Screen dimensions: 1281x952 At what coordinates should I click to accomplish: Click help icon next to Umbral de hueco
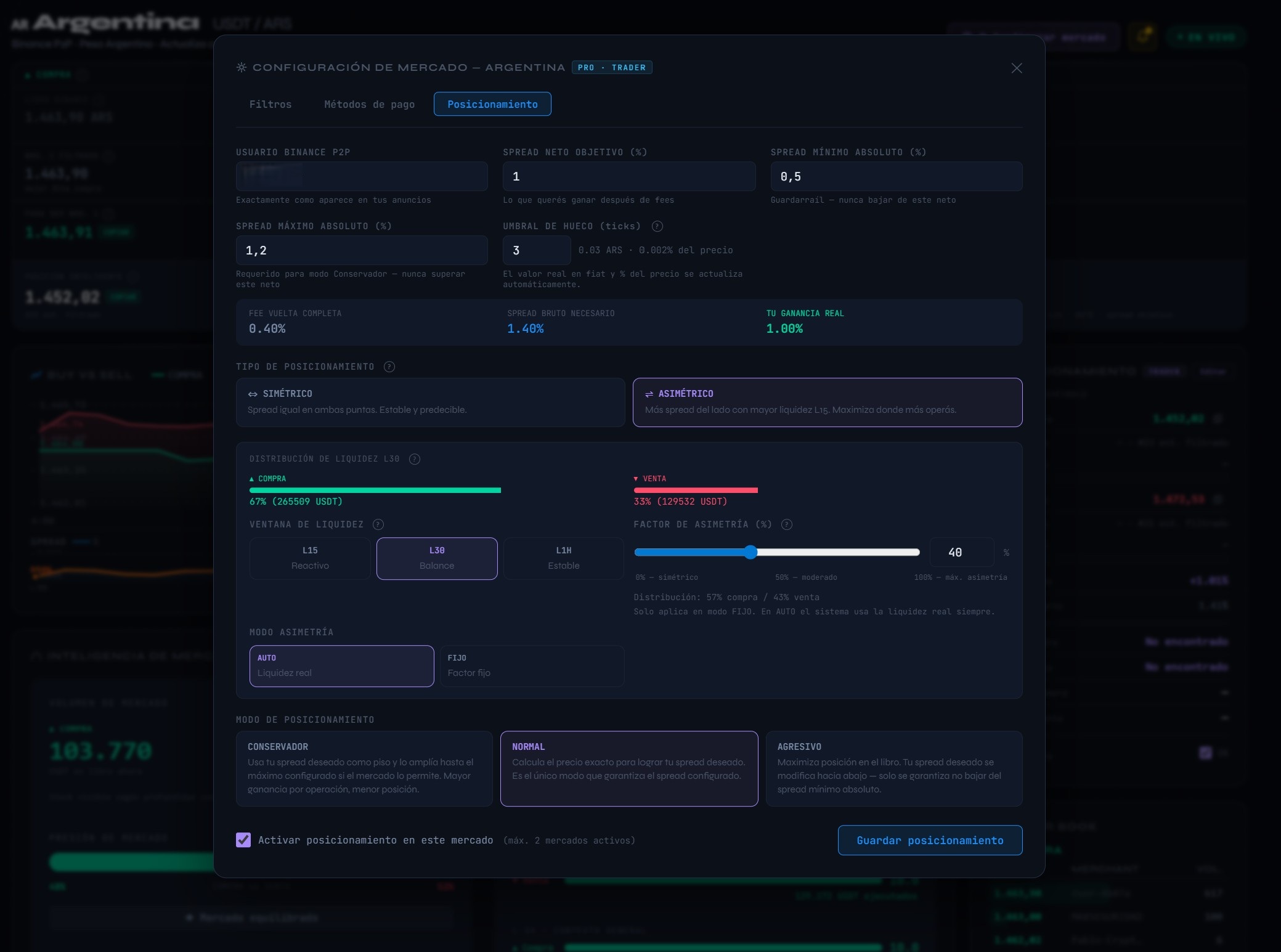[657, 226]
